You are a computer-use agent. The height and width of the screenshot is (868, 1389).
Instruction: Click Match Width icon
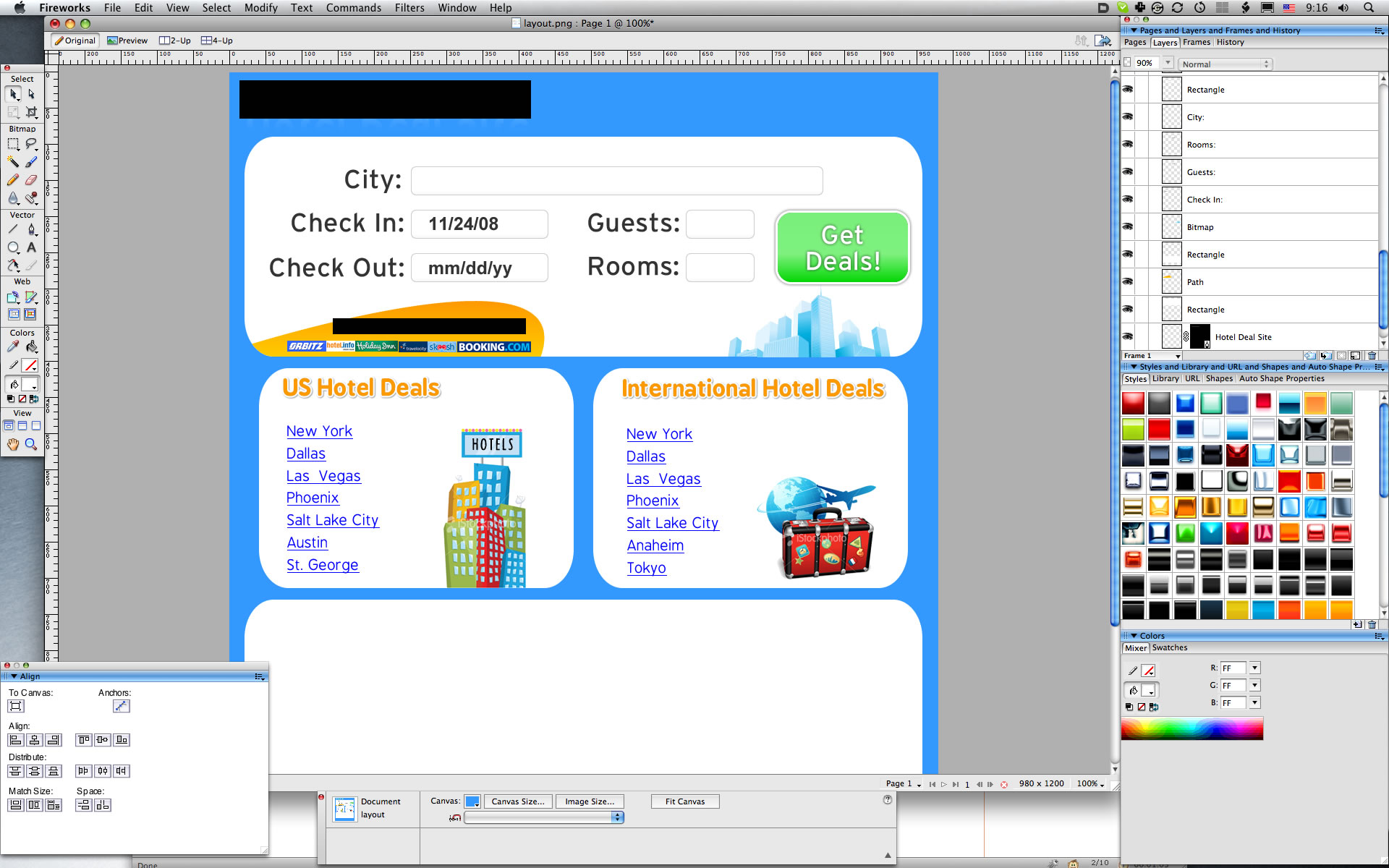(x=15, y=805)
